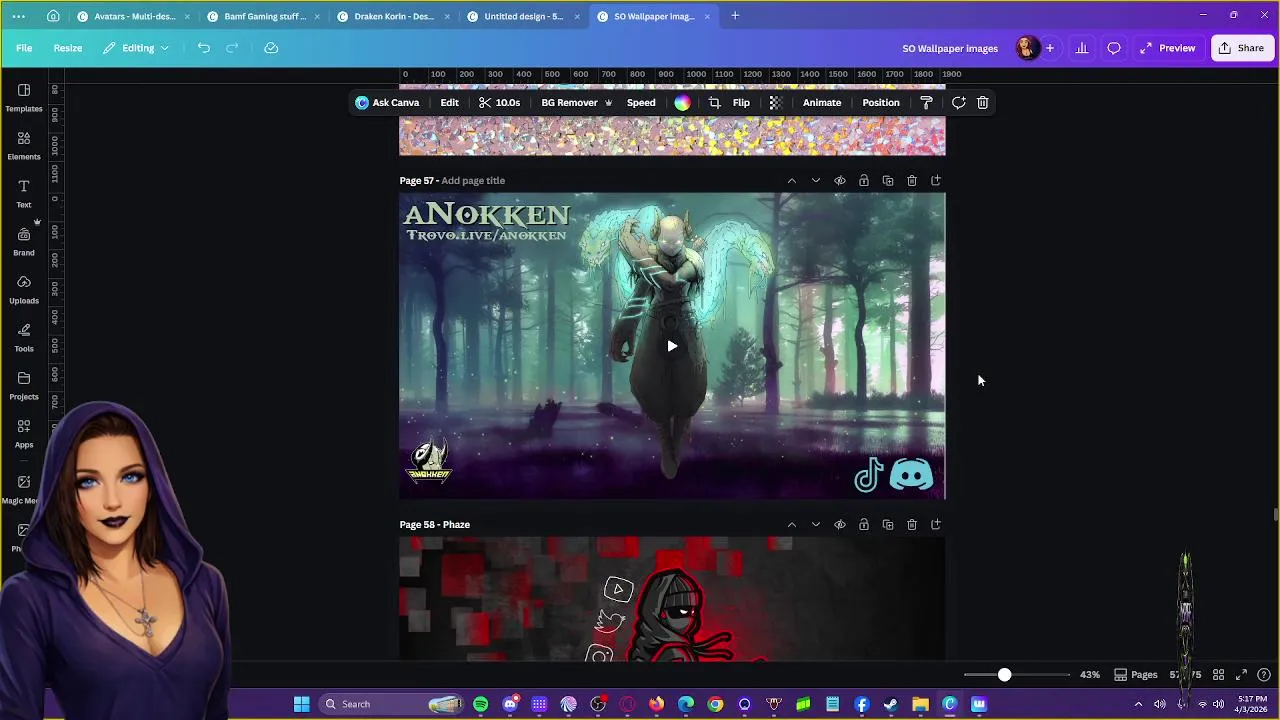Image resolution: width=1280 pixels, height=720 pixels.
Task: Undo the last action
Action: [204, 48]
